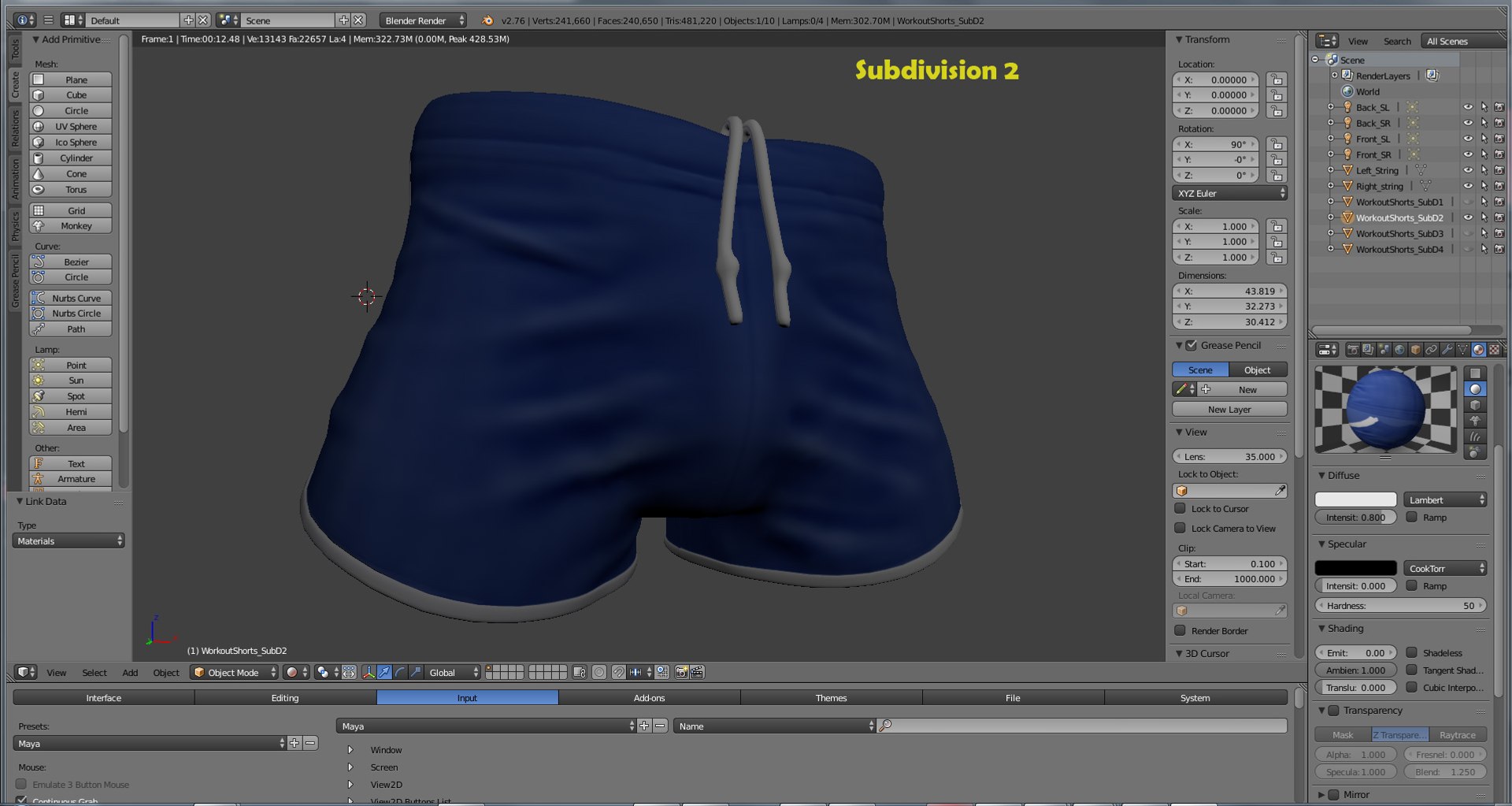The height and width of the screenshot is (806, 1512).
Task: Click the white Diffuse color swatch
Action: pyautogui.click(x=1355, y=500)
